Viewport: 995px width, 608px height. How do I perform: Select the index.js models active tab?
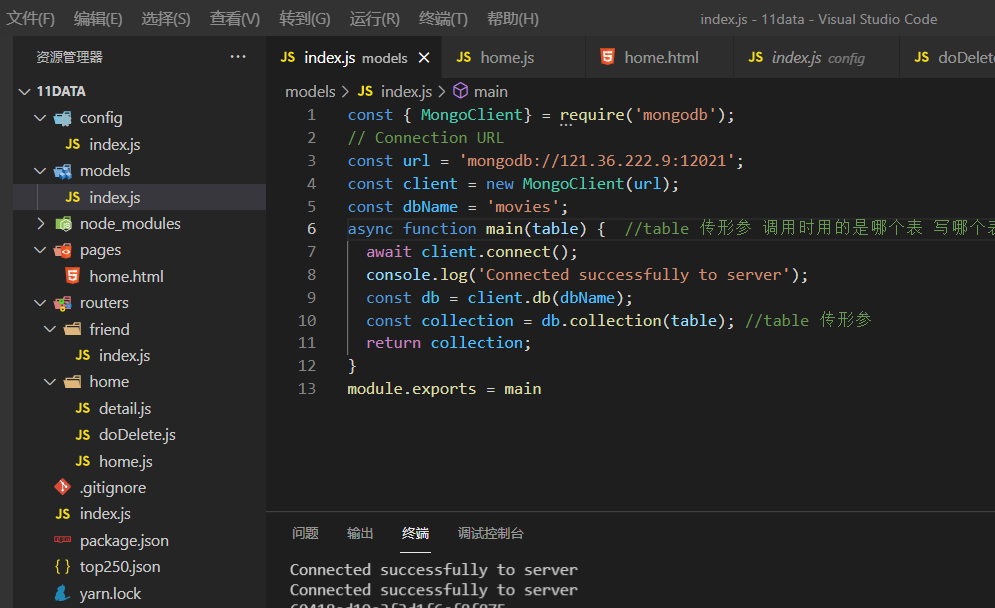tap(355, 58)
